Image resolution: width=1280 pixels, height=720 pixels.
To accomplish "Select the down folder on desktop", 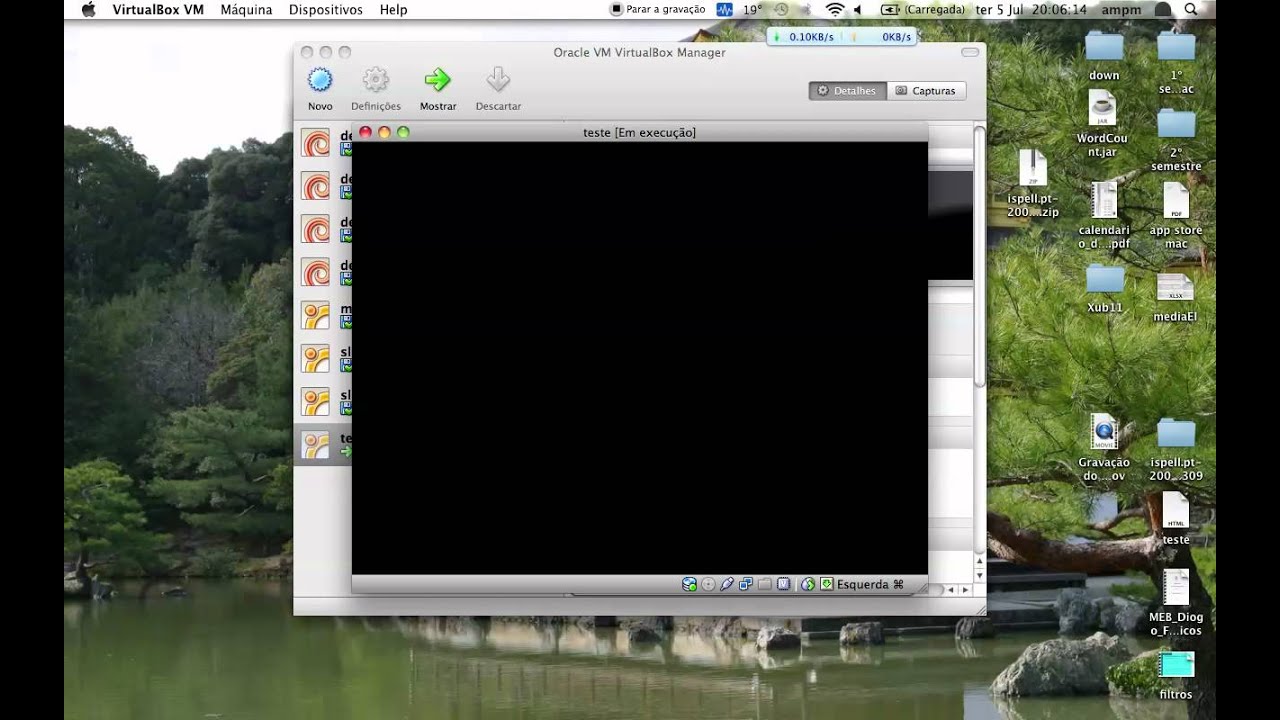I will tap(1104, 54).
